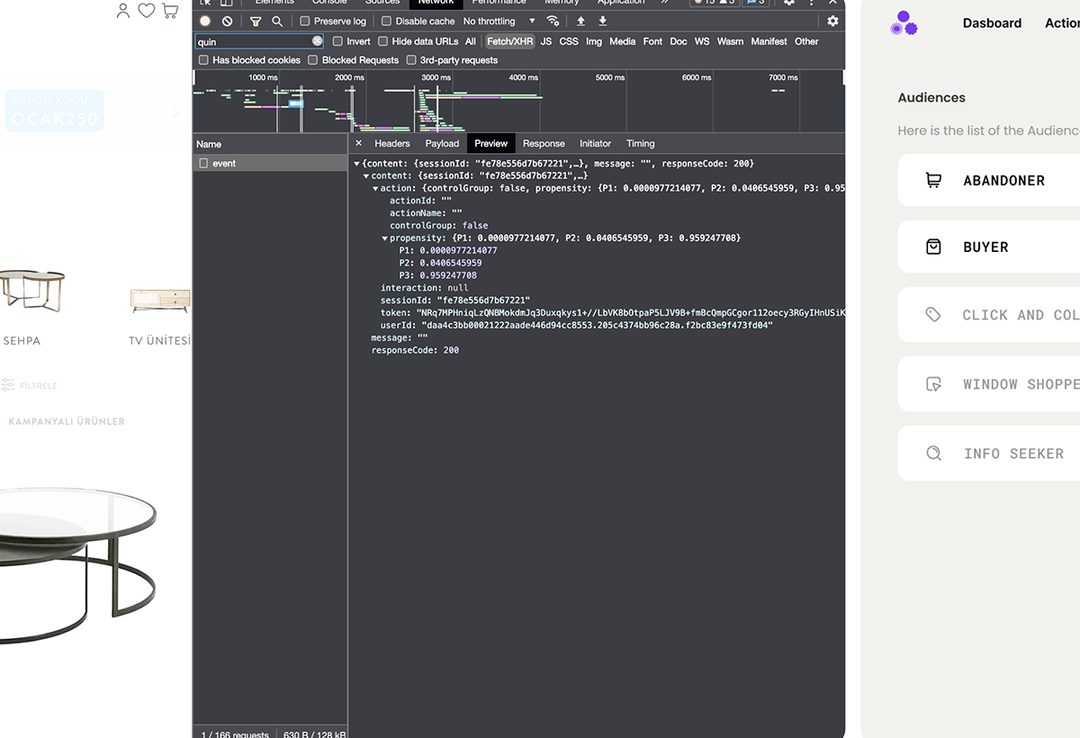Switch to the Response tab
The width and height of the screenshot is (1080, 738).
[543, 144]
